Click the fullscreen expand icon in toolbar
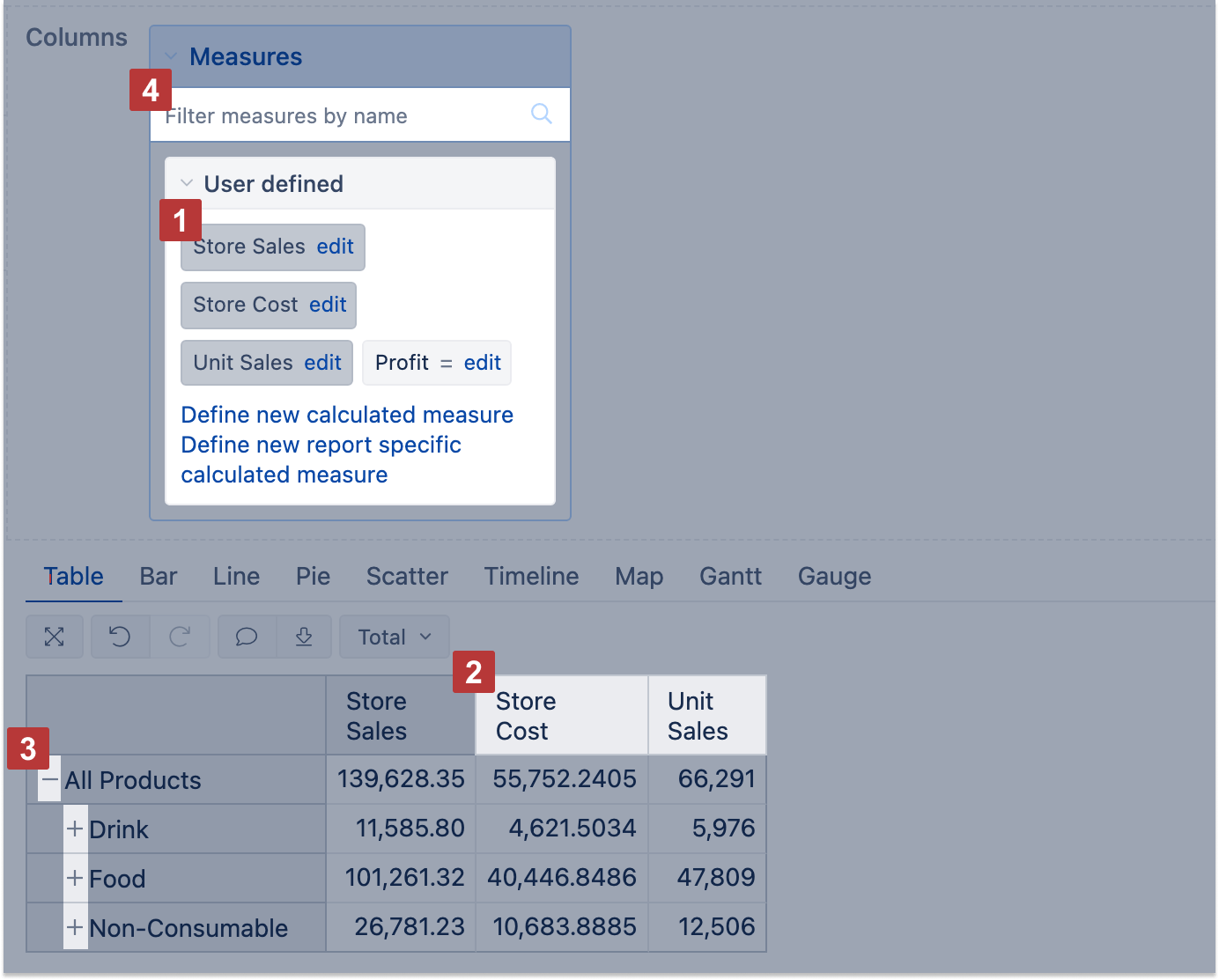Image resolution: width=1219 pixels, height=980 pixels. [x=55, y=637]
